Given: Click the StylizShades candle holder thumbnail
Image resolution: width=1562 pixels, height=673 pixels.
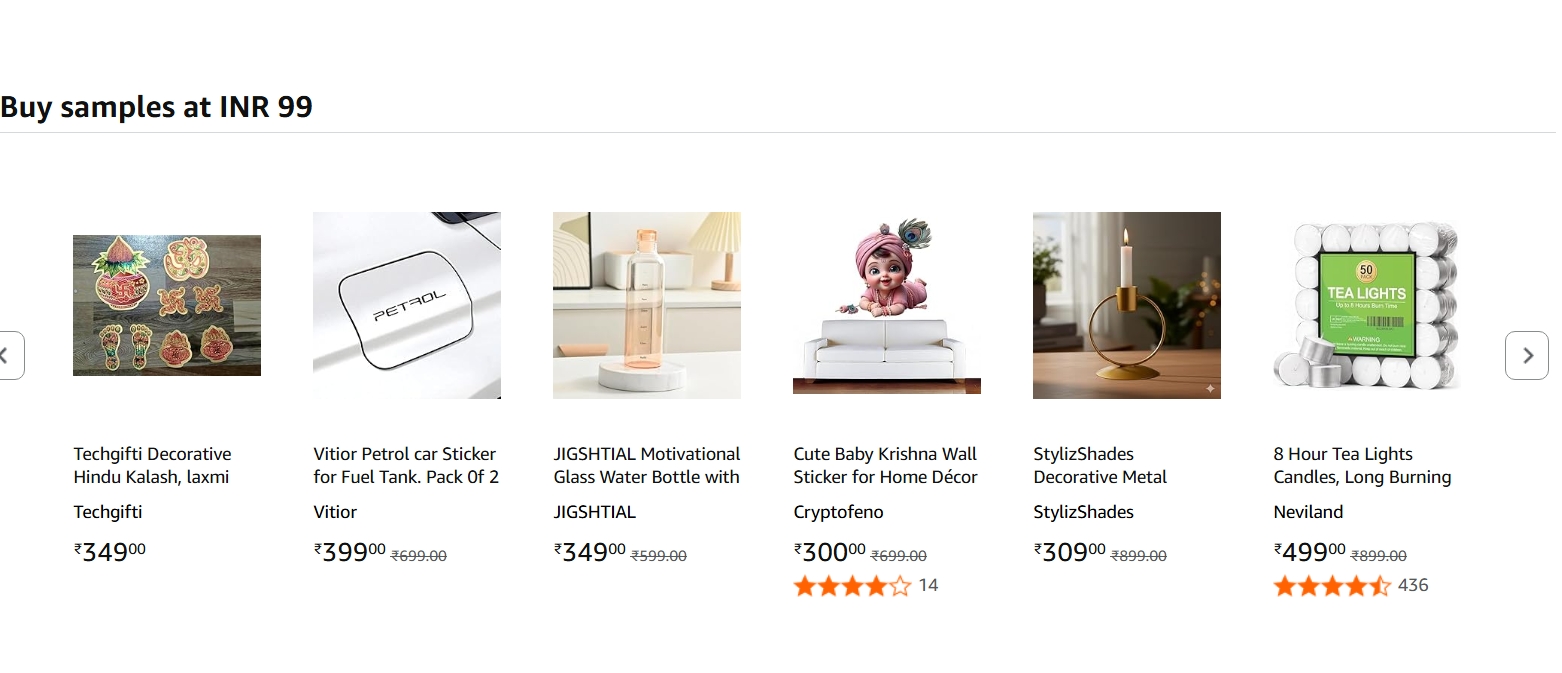Looking at the screenshot, I should (x=1126, y=305).
